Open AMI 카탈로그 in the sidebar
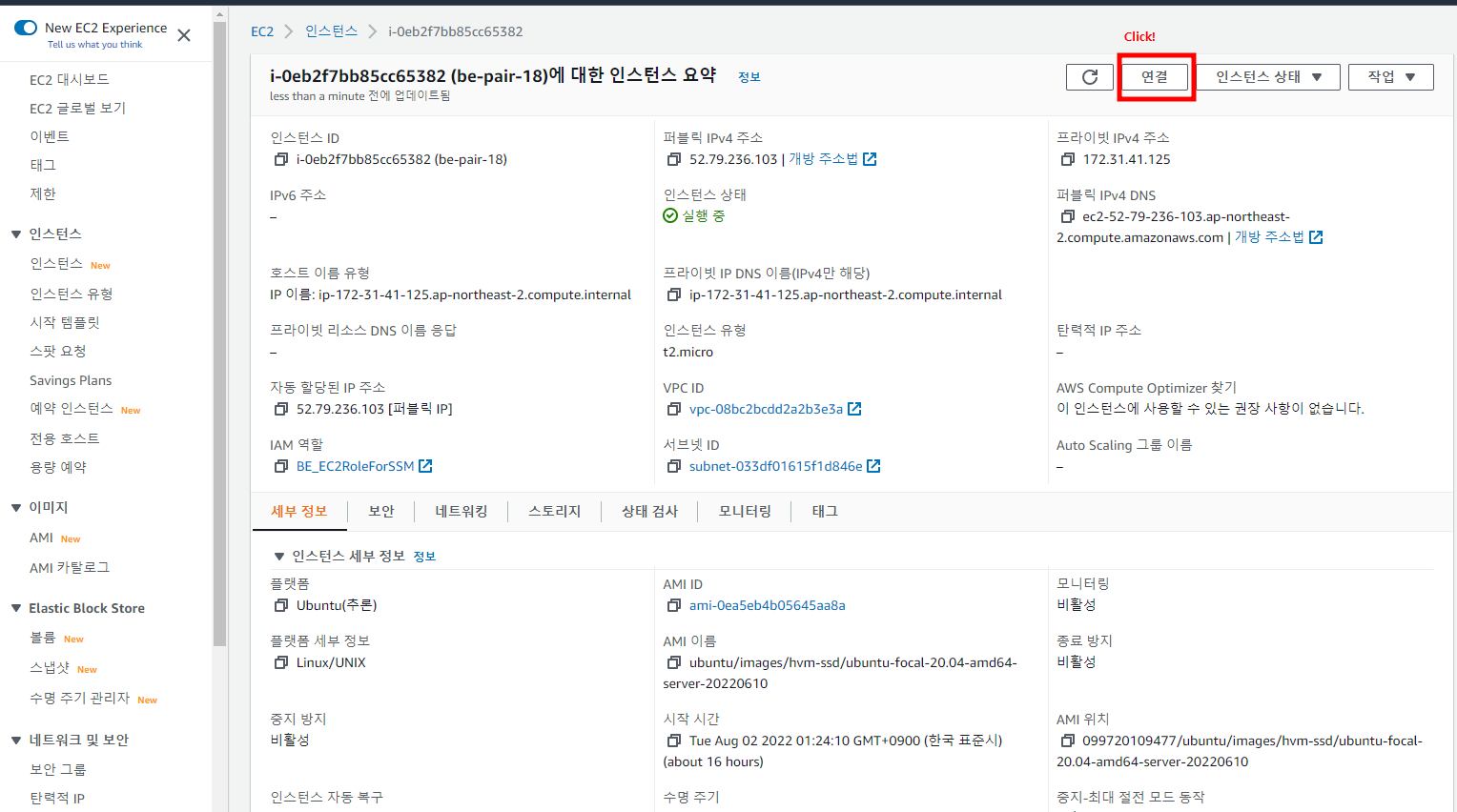Image resolution: width=1457 pixels, height=812 pixels. coord(70,568)
